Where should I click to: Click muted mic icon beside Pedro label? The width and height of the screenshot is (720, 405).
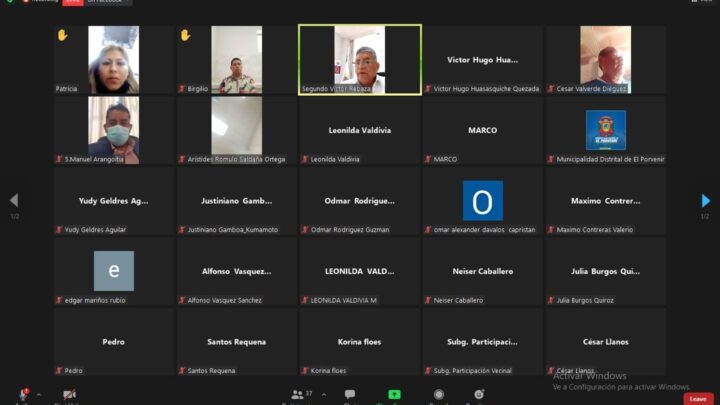coord(59,370)
